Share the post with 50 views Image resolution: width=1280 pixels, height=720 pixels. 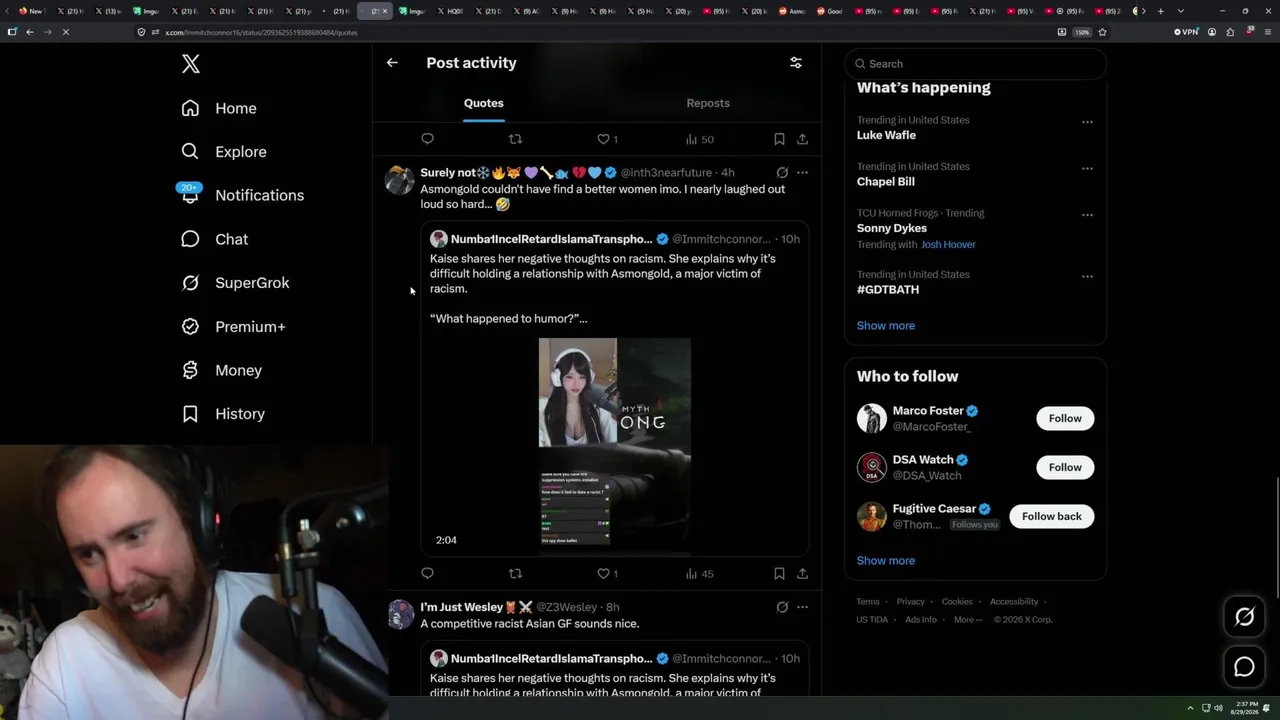pos(802,139)
